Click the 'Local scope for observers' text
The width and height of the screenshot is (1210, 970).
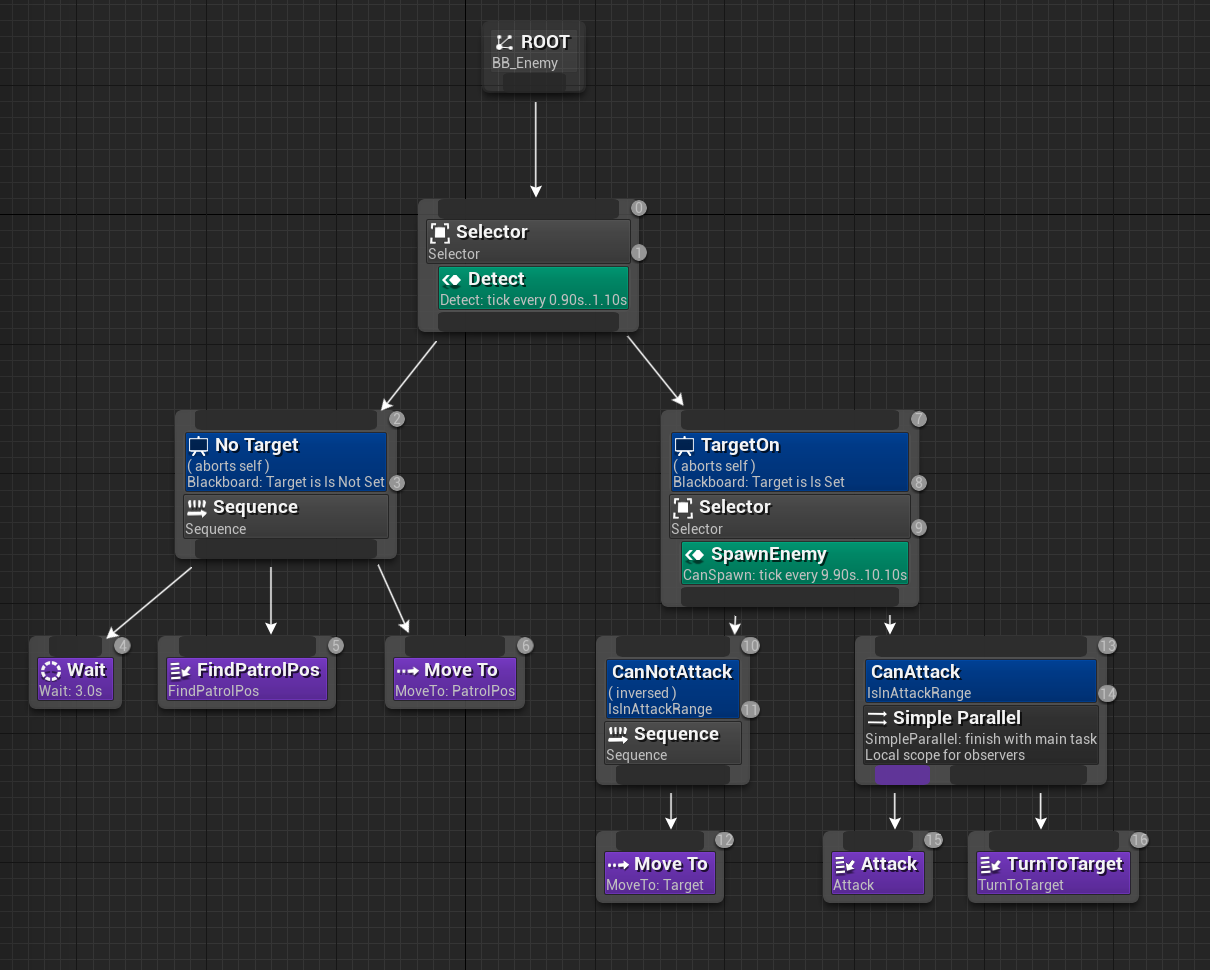pos(945,755)
